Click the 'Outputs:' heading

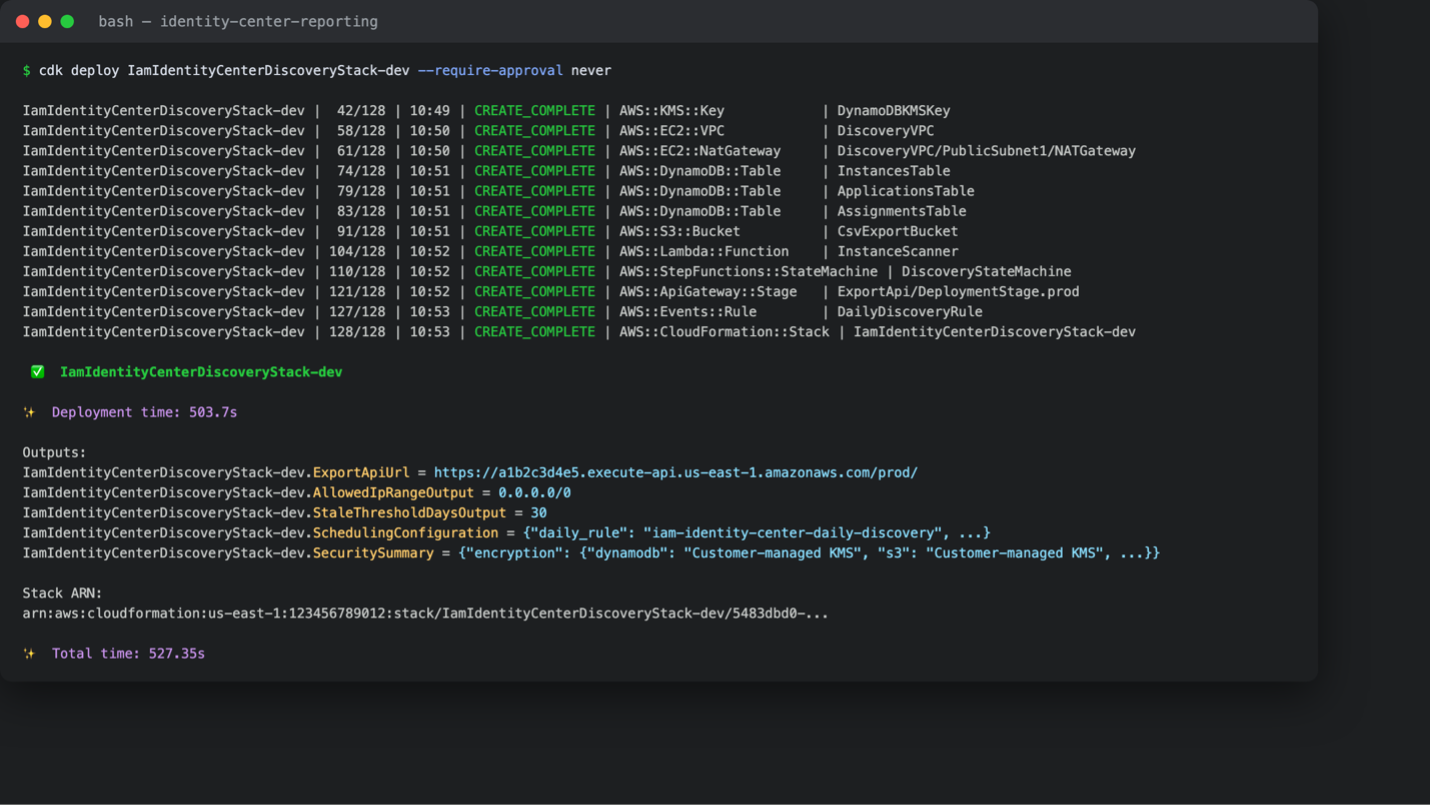[55, 452]
